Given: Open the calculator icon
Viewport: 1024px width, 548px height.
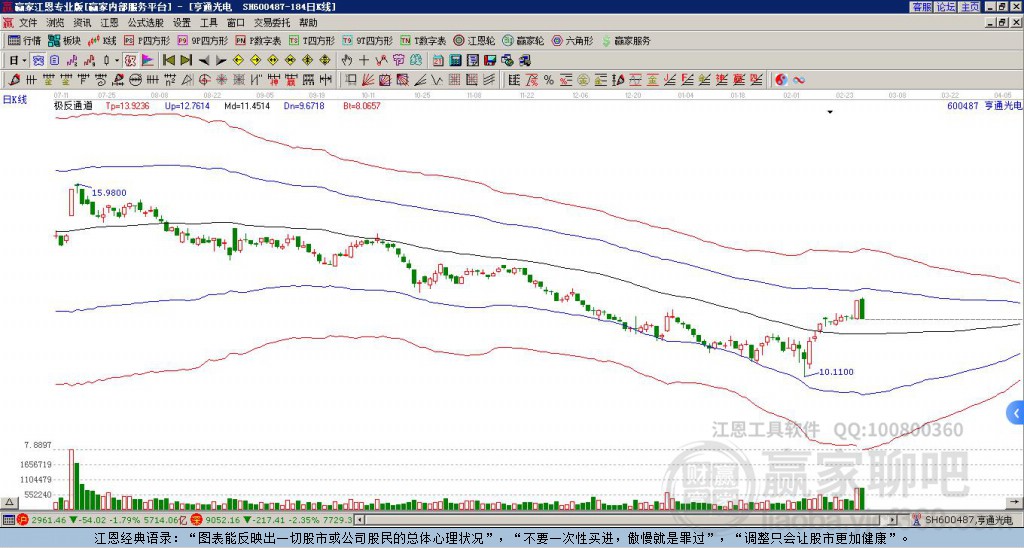Looking at the screenshot, I should pos(455,61).
